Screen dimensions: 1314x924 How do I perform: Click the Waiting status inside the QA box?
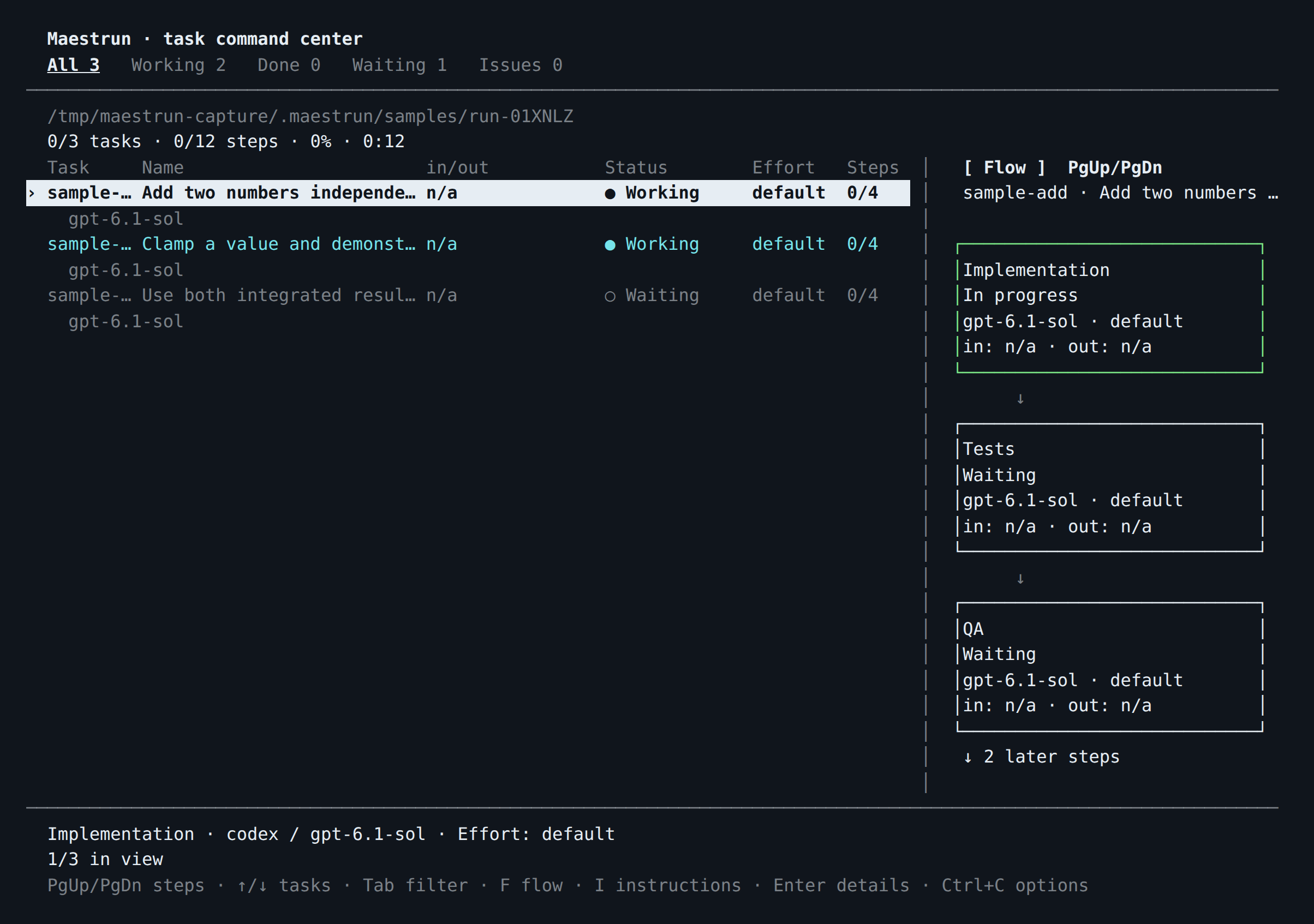pos(999,655)
